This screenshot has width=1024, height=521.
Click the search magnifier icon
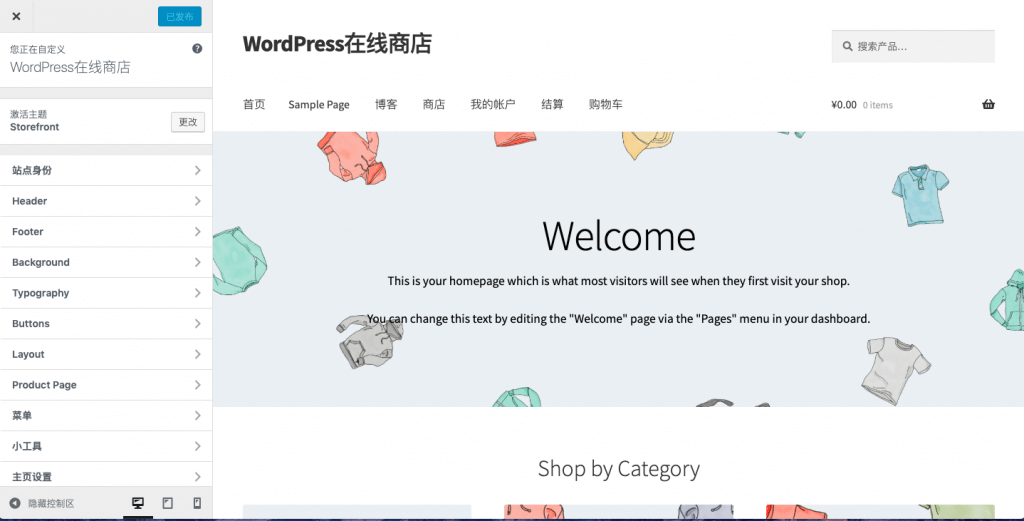[x=847, y=46]
